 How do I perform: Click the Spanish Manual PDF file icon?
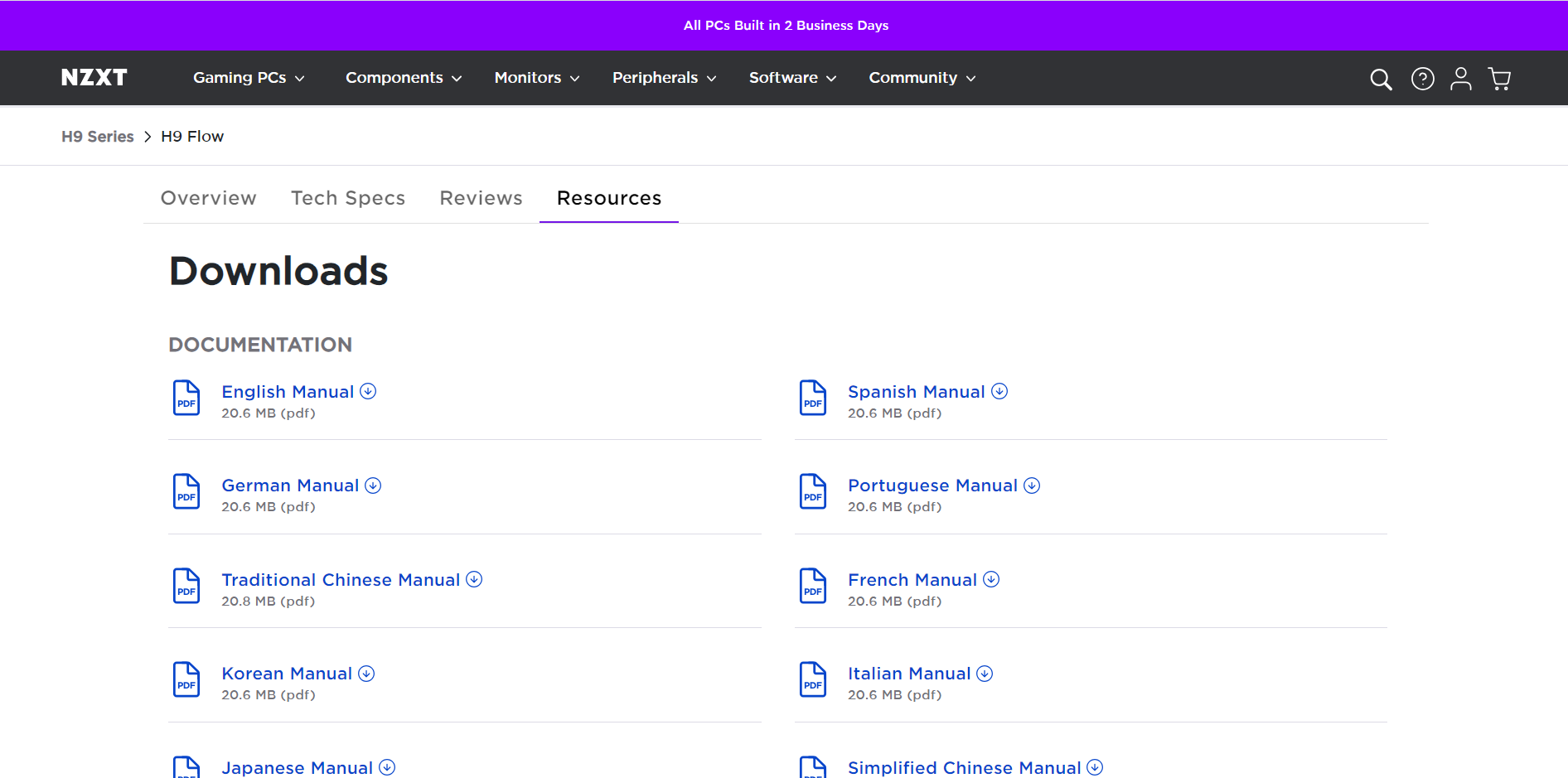(812, 399)
